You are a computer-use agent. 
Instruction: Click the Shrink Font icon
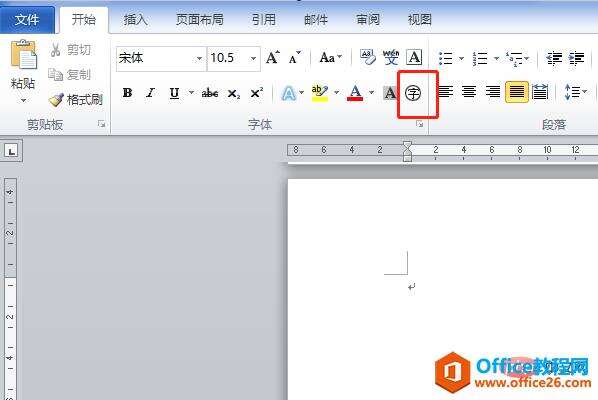[294, 58]
